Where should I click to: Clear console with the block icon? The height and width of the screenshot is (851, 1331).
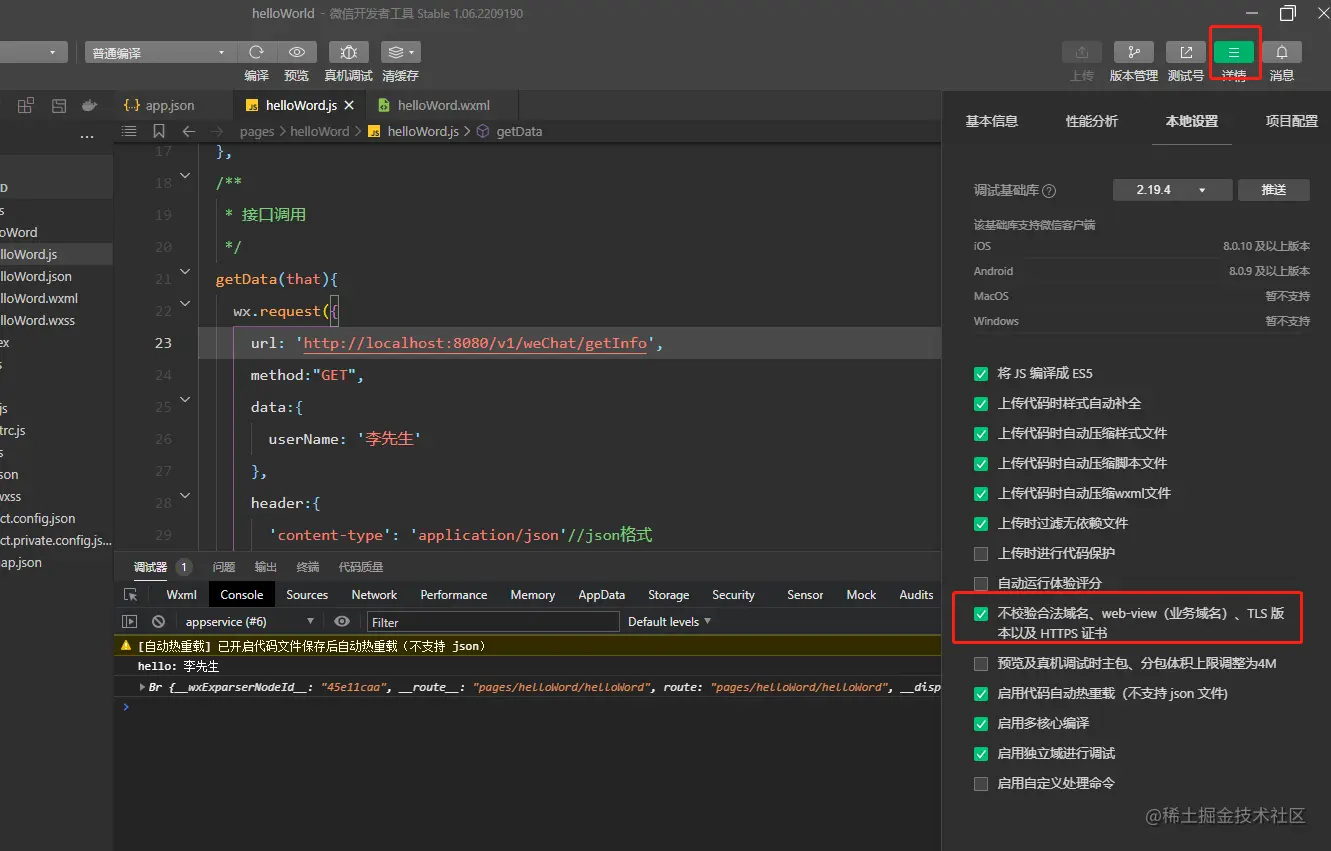coord(158,622)
